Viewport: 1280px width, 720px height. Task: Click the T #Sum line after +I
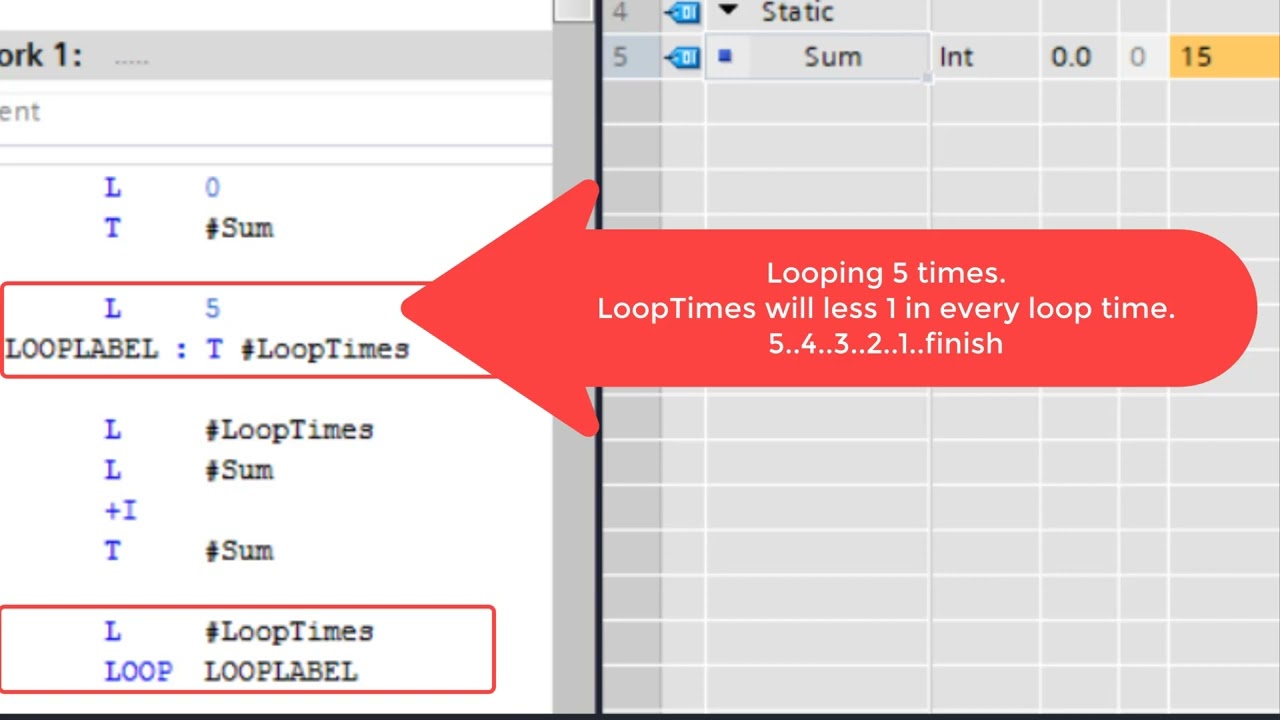[188, 551]
